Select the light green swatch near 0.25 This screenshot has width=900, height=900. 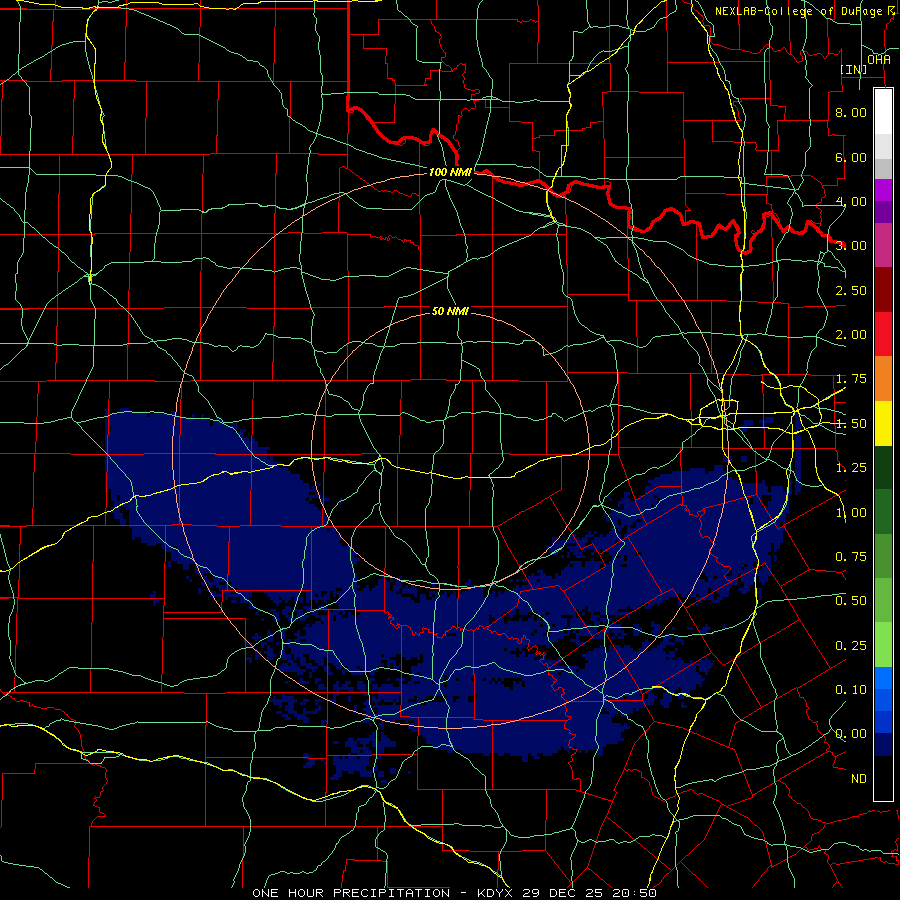pos(883,645)
